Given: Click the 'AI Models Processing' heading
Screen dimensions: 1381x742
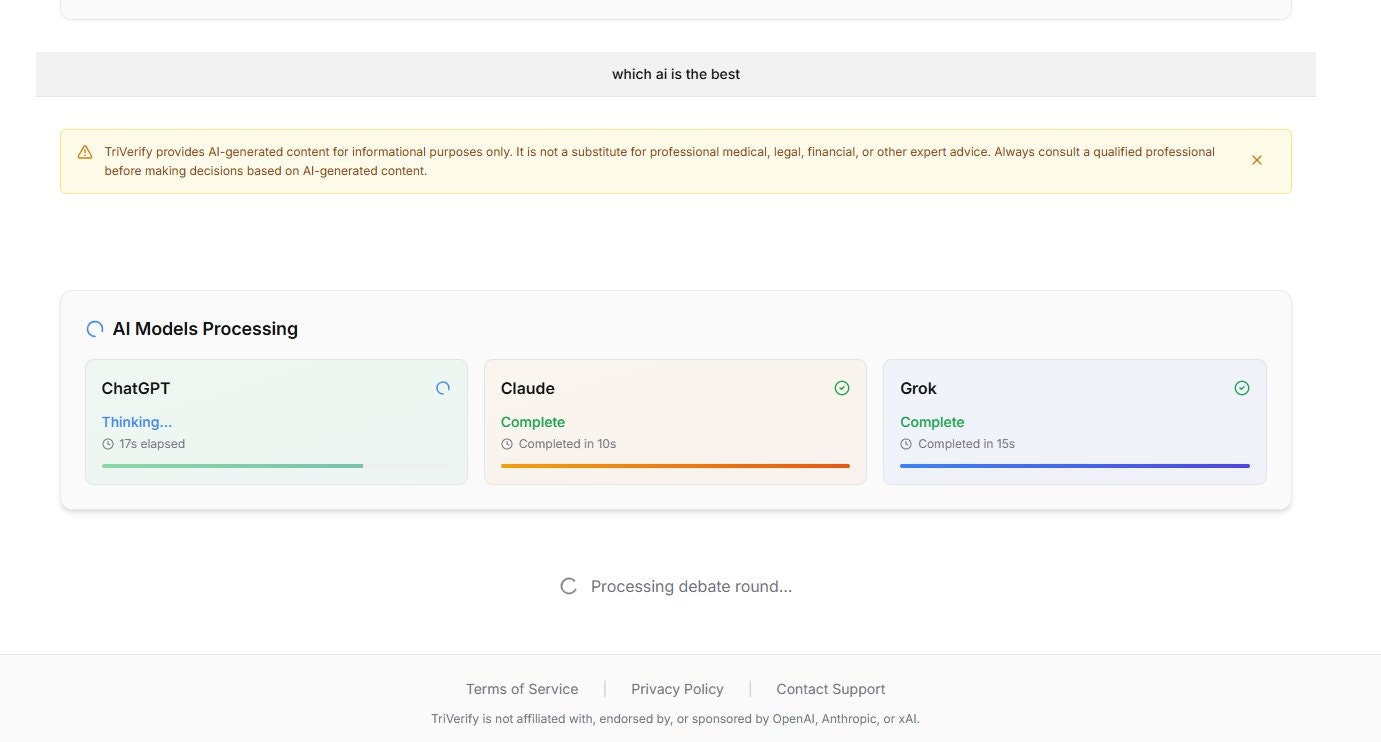Looking at the screenshot, I should pyautogui.click(x=205, y=329).
